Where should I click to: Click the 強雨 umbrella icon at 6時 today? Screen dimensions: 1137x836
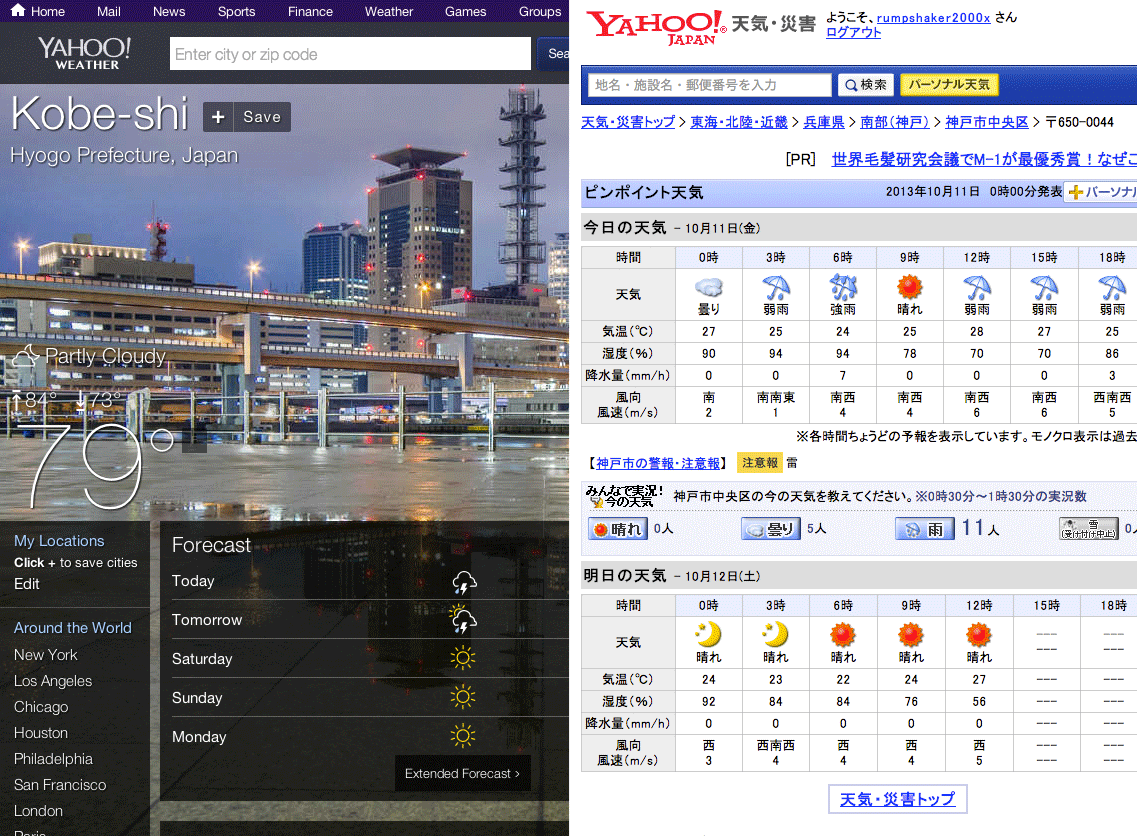[x=843, y=287]
